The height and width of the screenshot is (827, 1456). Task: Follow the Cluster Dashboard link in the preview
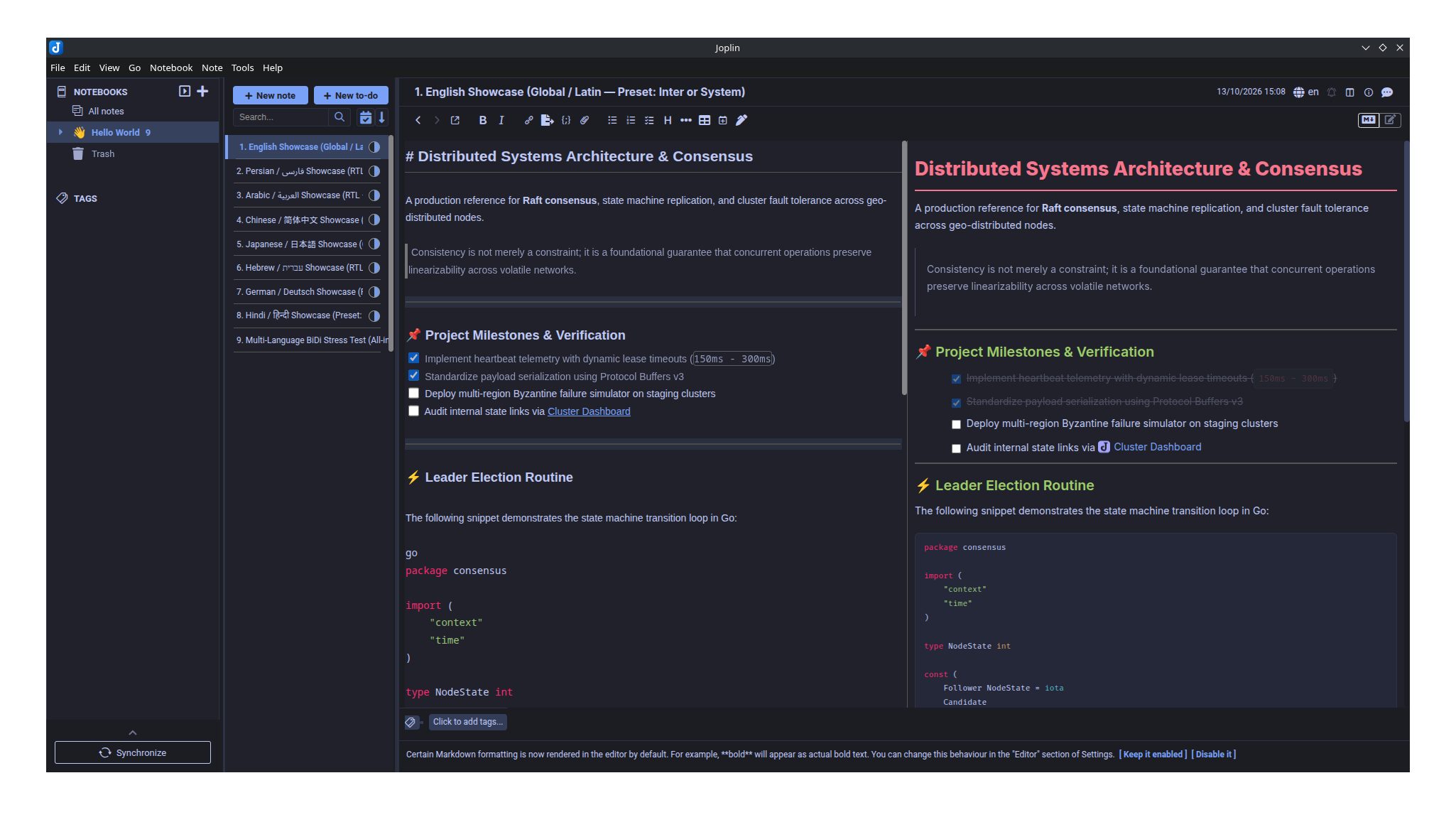[x=1157, y=447]
